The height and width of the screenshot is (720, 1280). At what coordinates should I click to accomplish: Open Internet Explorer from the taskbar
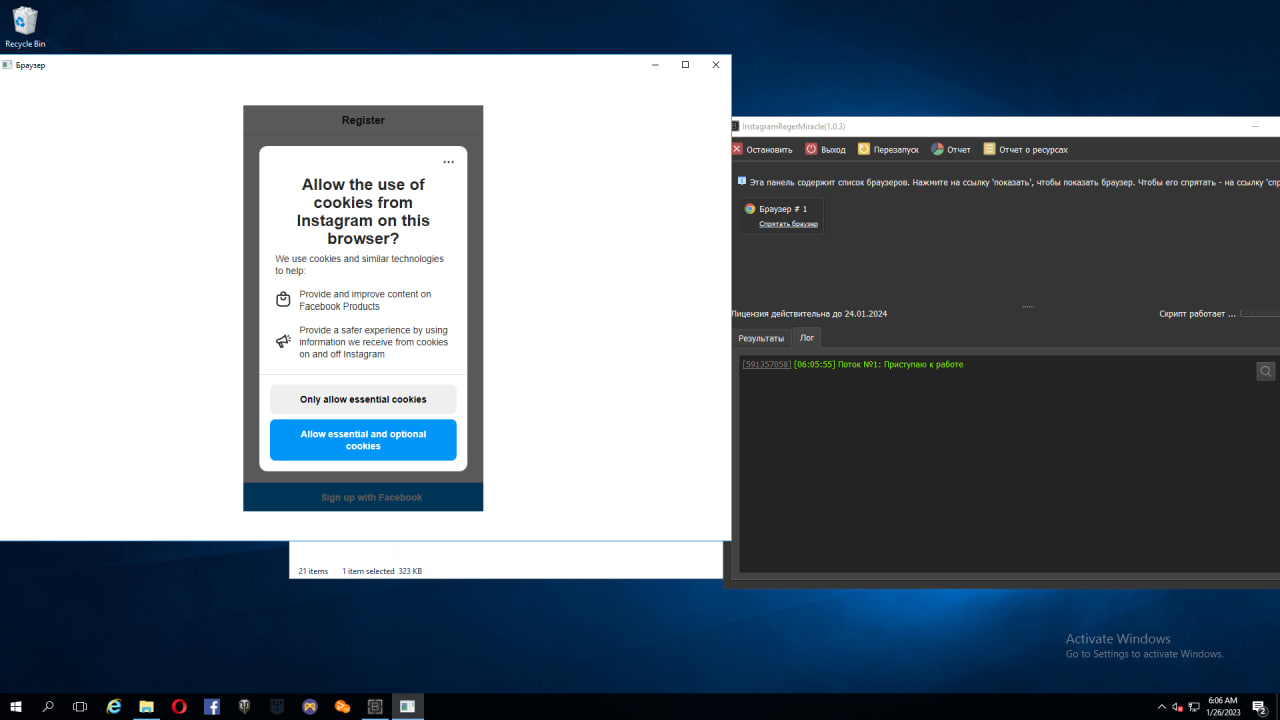[x=114, y=706]
